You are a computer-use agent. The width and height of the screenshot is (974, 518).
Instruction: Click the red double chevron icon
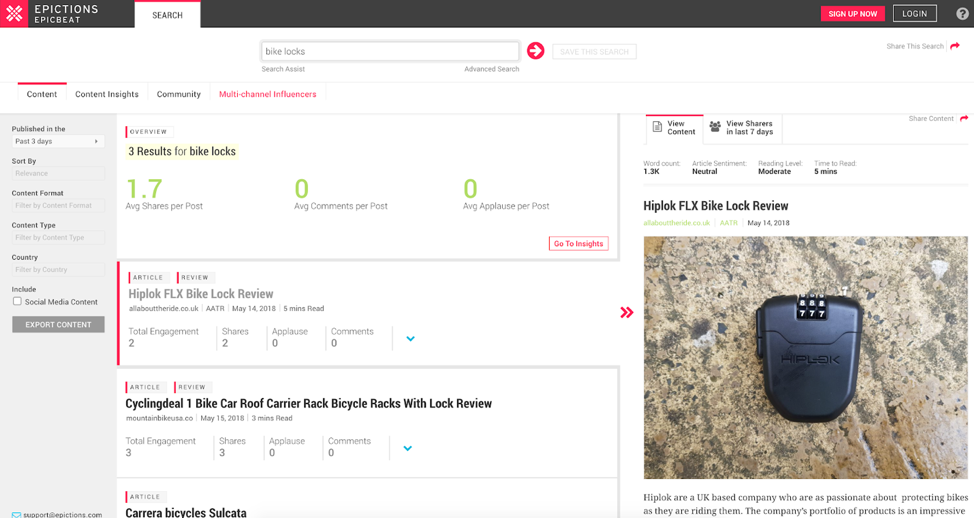click(627, 312)
